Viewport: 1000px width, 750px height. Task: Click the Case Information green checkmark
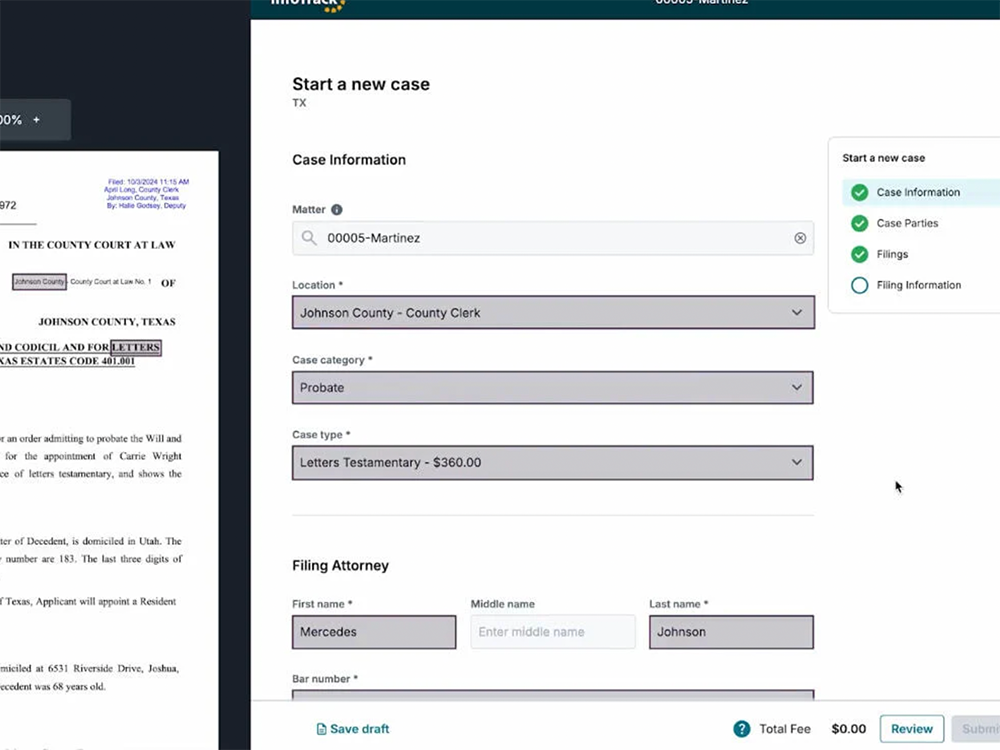[859, 192]
